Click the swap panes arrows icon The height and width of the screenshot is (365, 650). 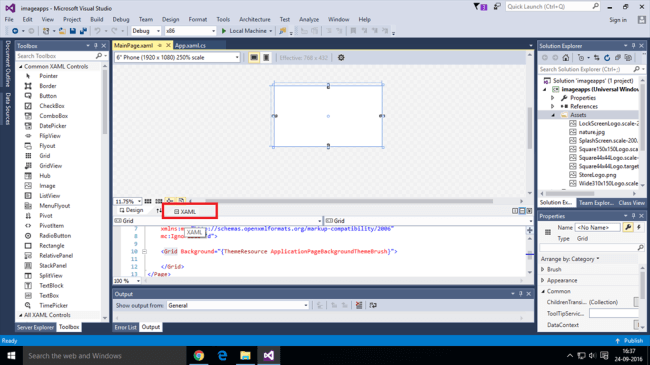click(x=158, y=211)
